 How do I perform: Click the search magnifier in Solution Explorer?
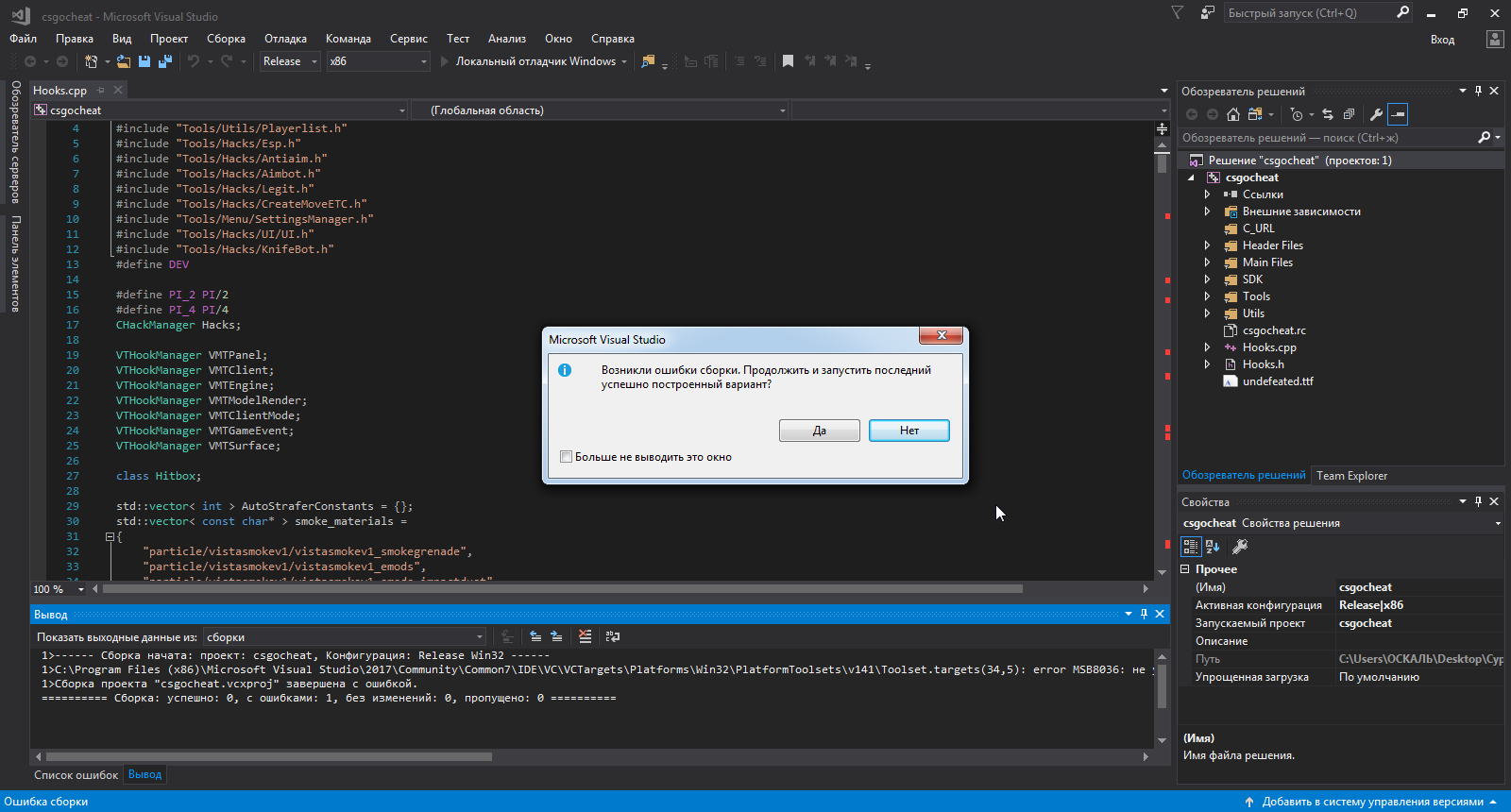(1485, 138)
